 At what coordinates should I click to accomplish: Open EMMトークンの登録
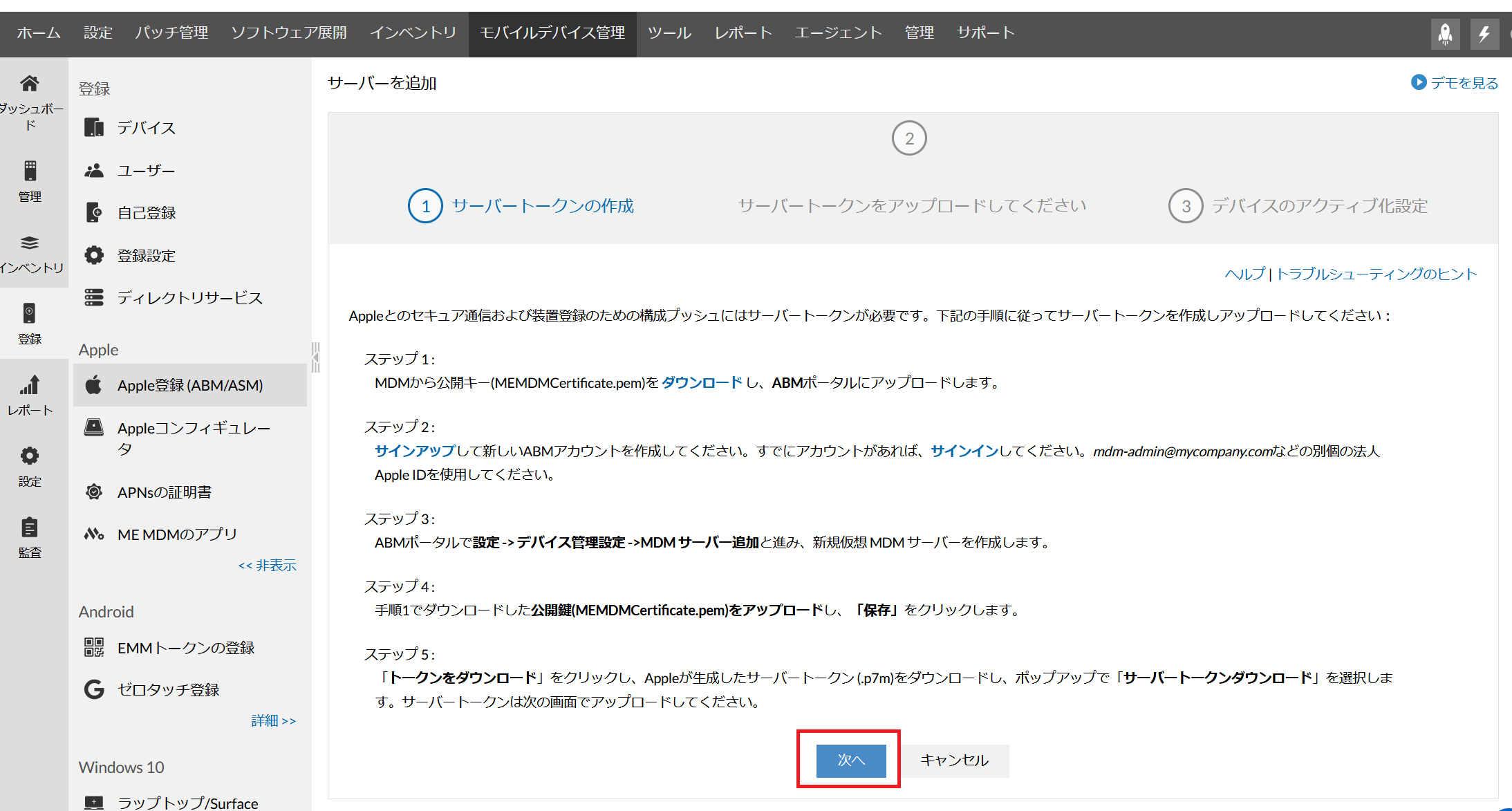186,647
